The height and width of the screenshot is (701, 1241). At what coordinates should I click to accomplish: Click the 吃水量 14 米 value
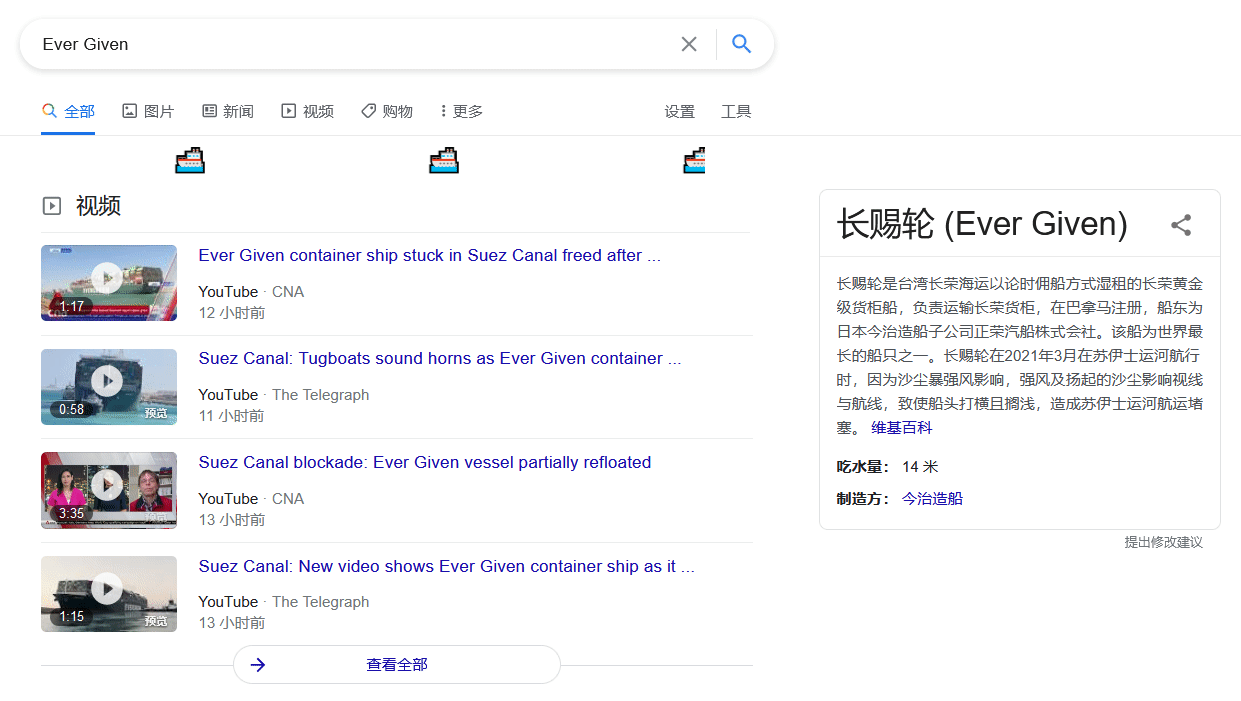coord(920,467)
